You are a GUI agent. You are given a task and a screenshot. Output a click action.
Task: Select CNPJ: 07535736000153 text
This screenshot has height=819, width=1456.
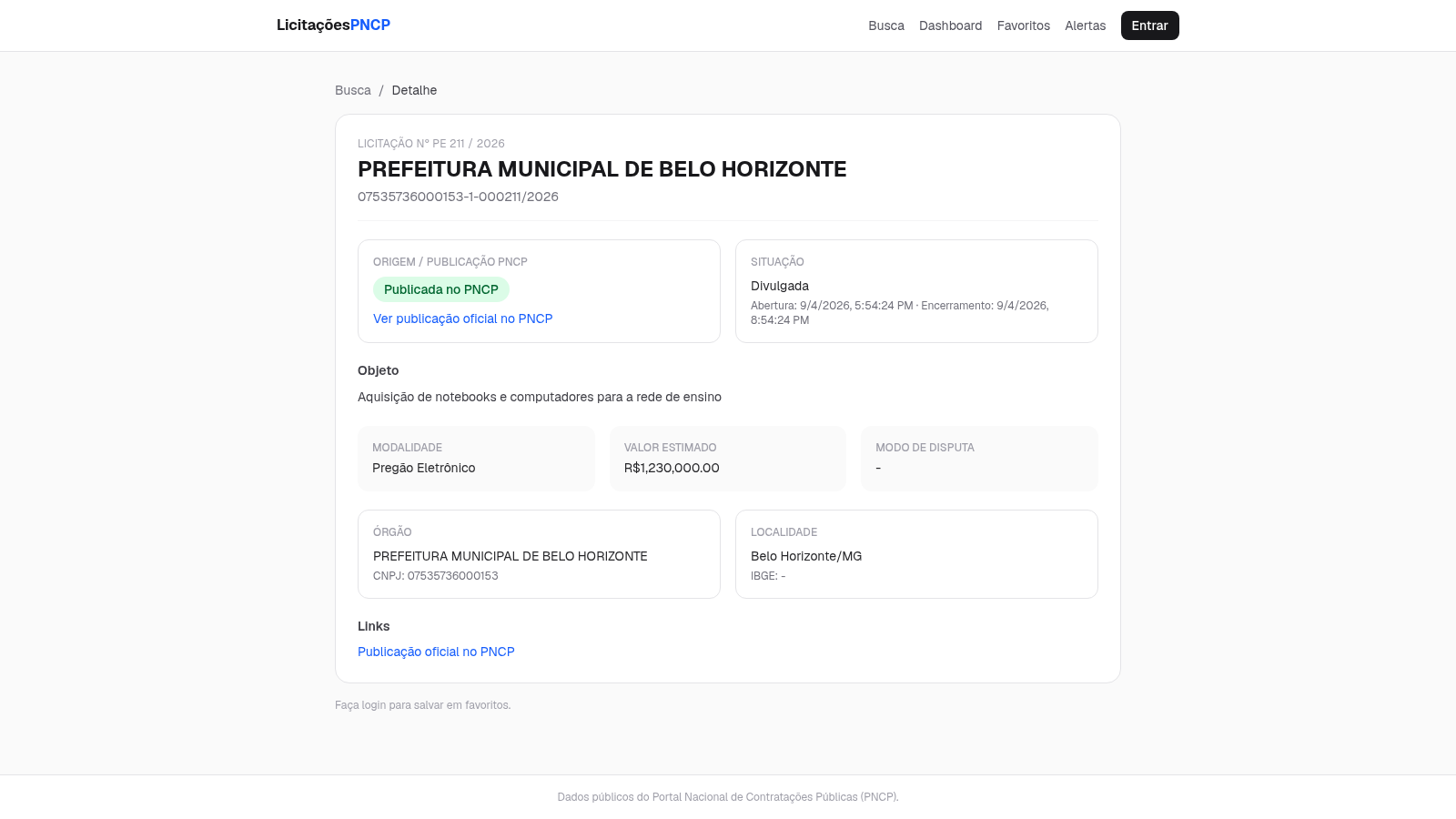436,576
